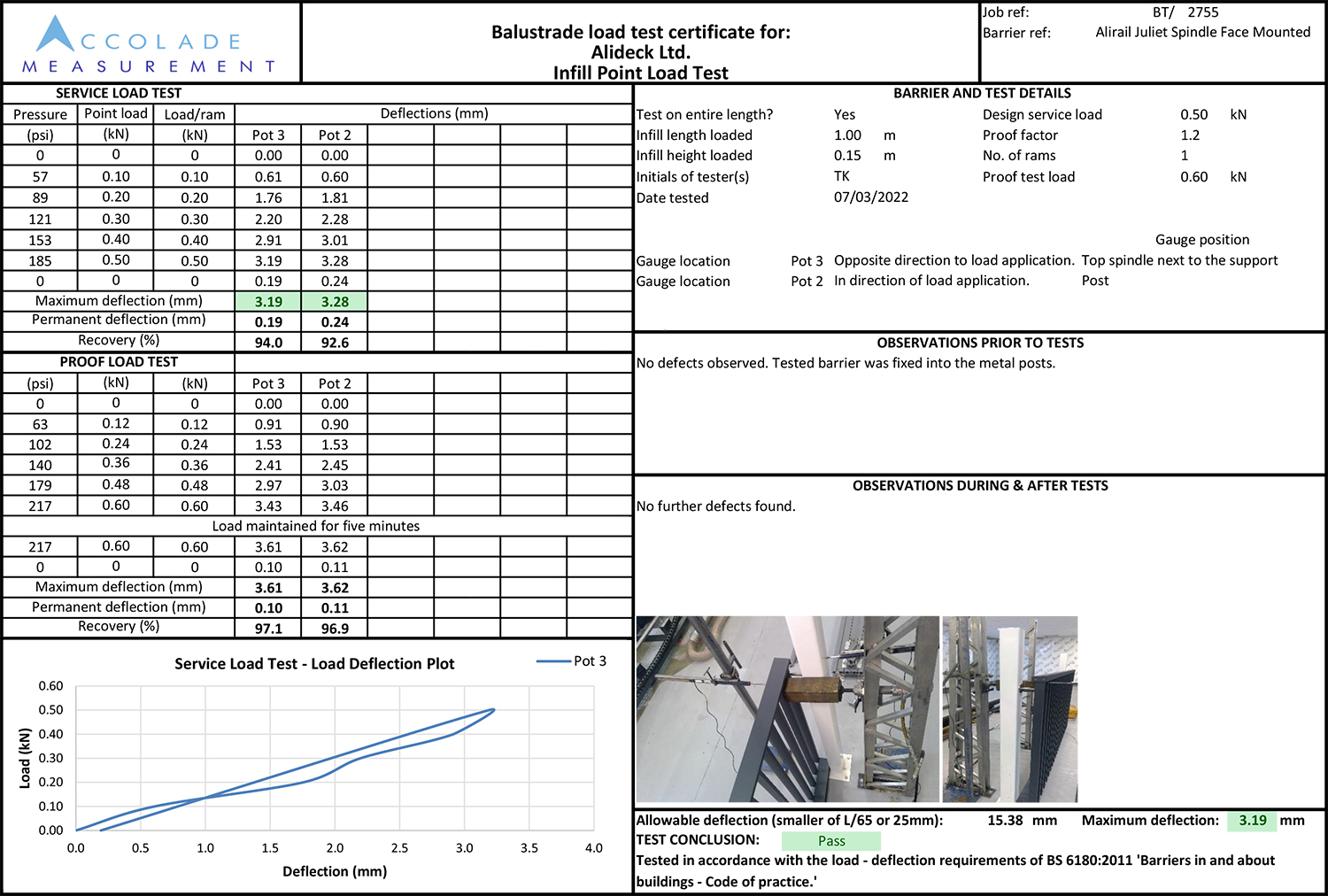Click 'OBSERVATIONS DURING & AFTER TESTS' header

pyautogui.click(x=980, y=485)
